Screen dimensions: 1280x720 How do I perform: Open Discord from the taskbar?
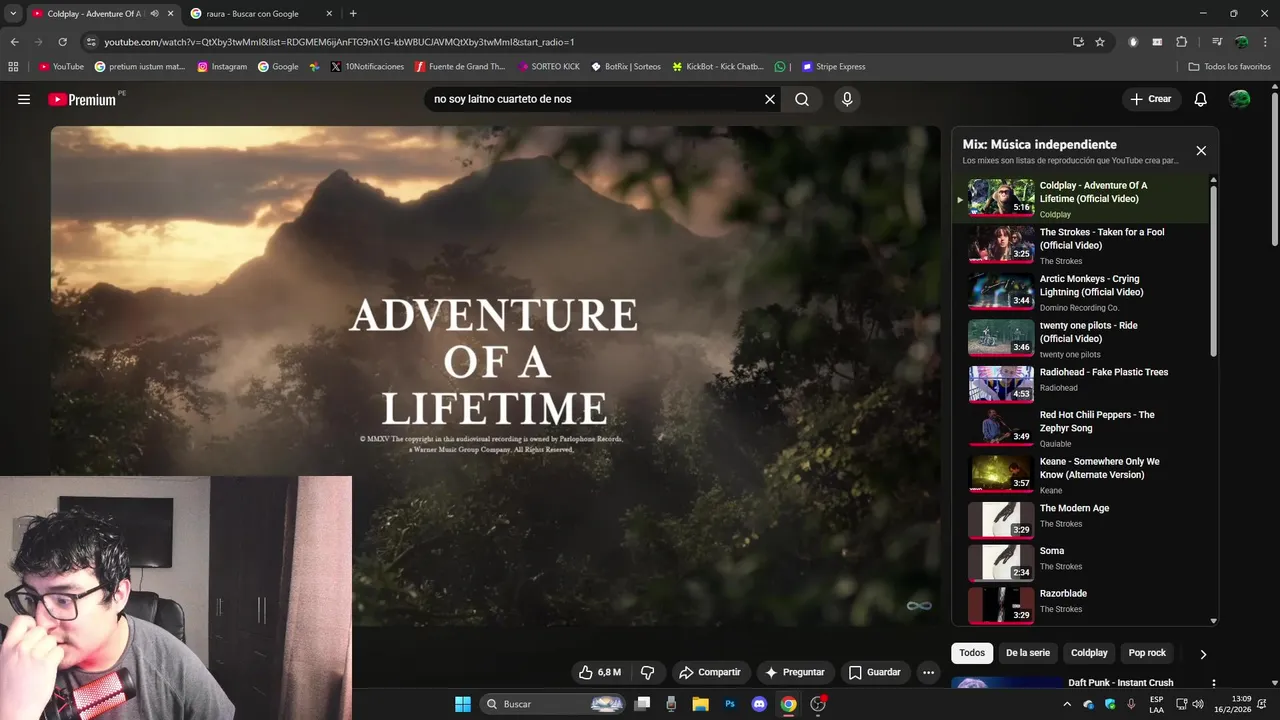[x=759, y=704]
